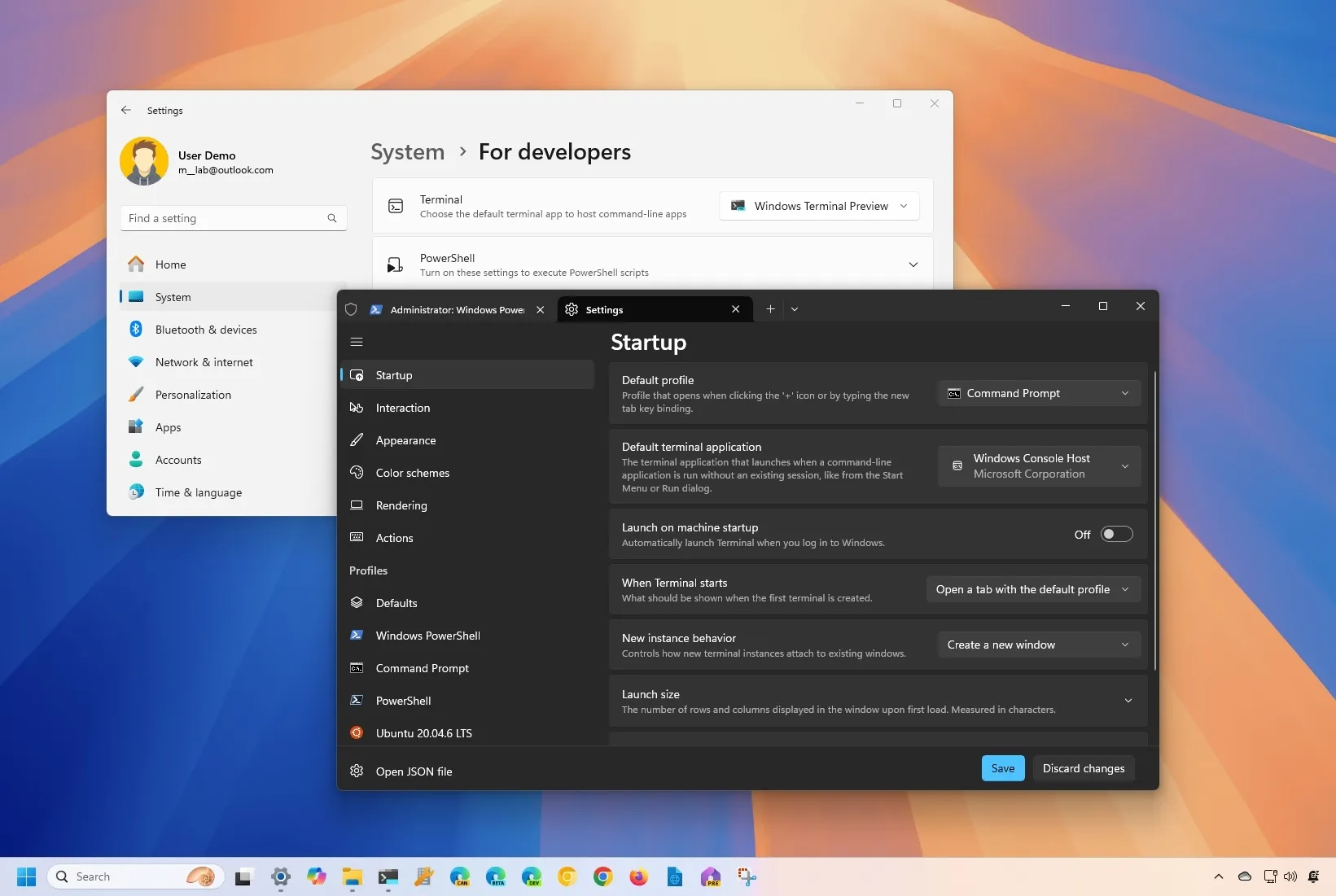Click the Defaults layers icon
Screen dimensions: 1336x896
tap(357, 603)
